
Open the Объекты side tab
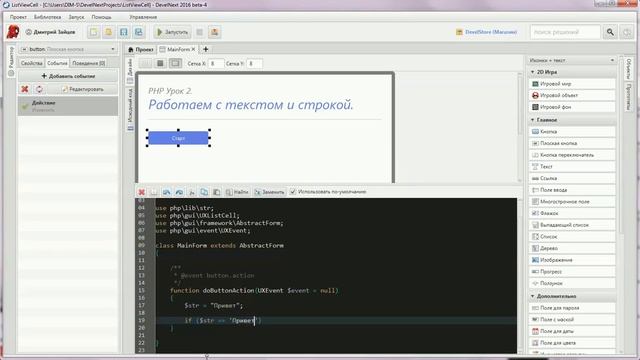pos(629,69)
